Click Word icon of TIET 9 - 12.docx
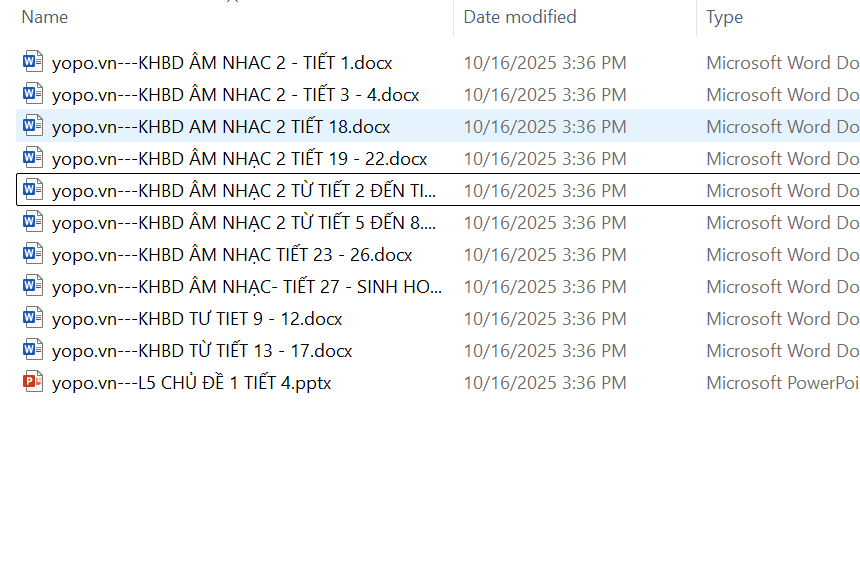The image size is (860, 564). point(33,318)
